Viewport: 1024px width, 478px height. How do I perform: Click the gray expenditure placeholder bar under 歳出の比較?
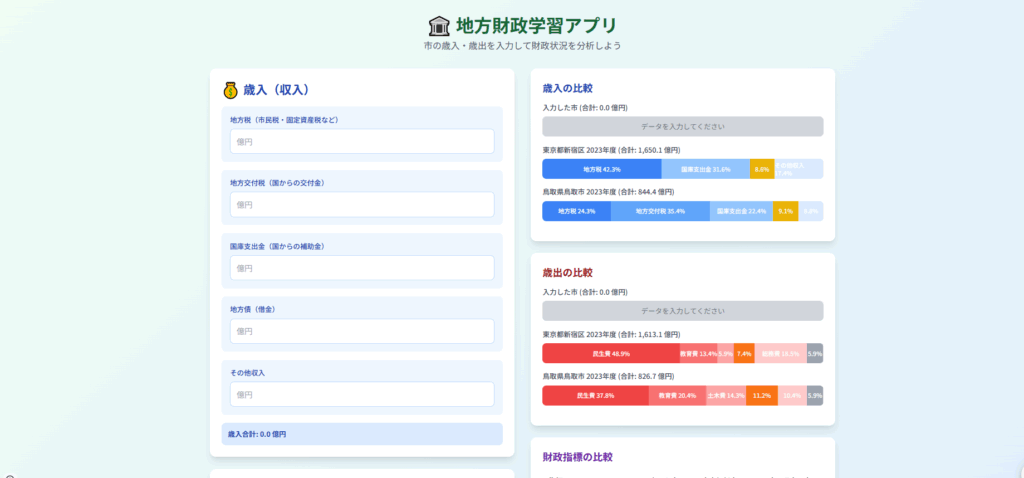tap(682, 311)
